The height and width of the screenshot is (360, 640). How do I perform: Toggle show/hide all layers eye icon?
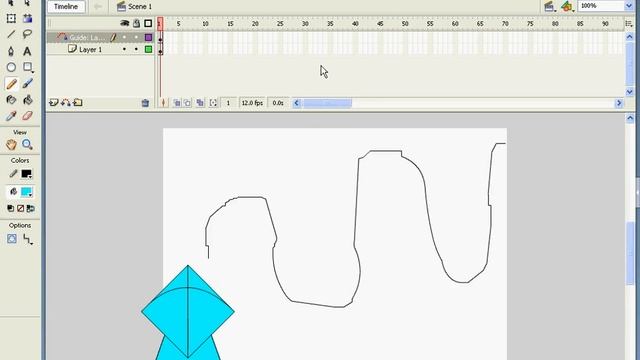[125, 23]
